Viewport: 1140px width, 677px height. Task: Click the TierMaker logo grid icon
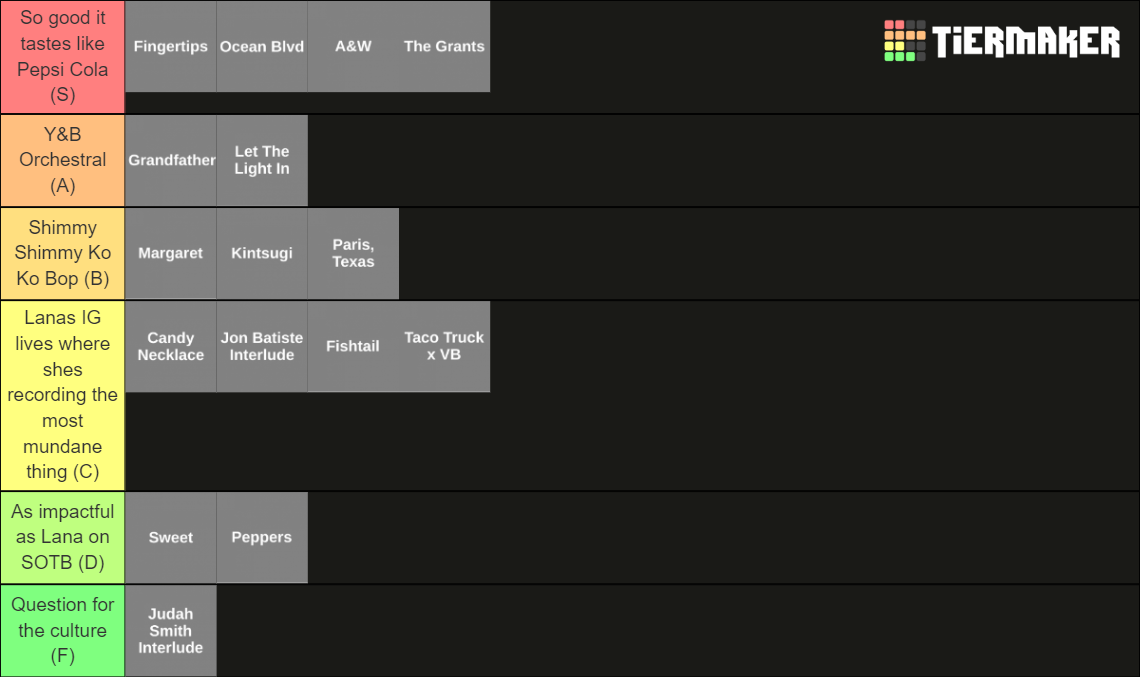(904, 41)
